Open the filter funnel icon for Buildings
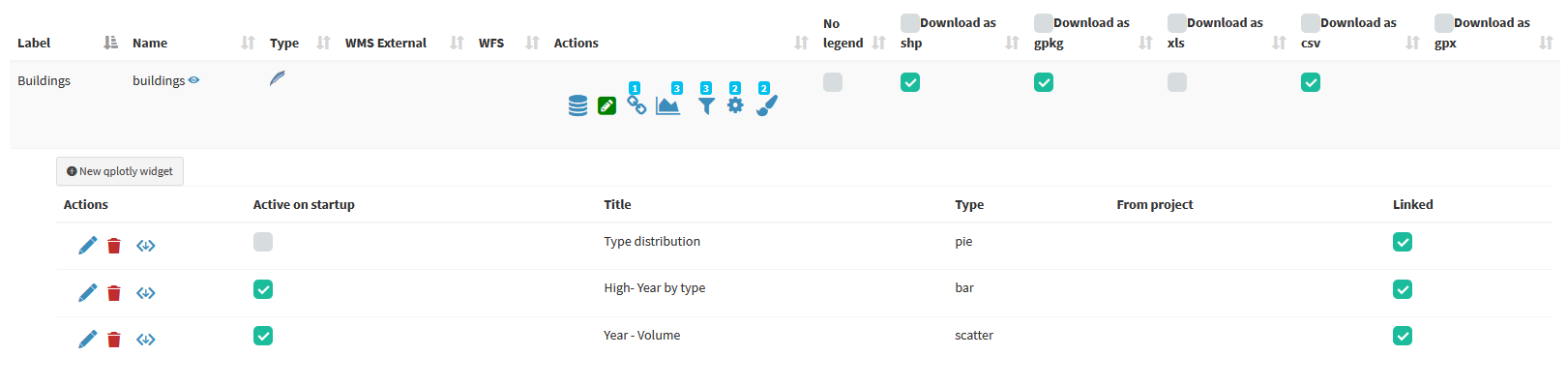 (706, 106)
